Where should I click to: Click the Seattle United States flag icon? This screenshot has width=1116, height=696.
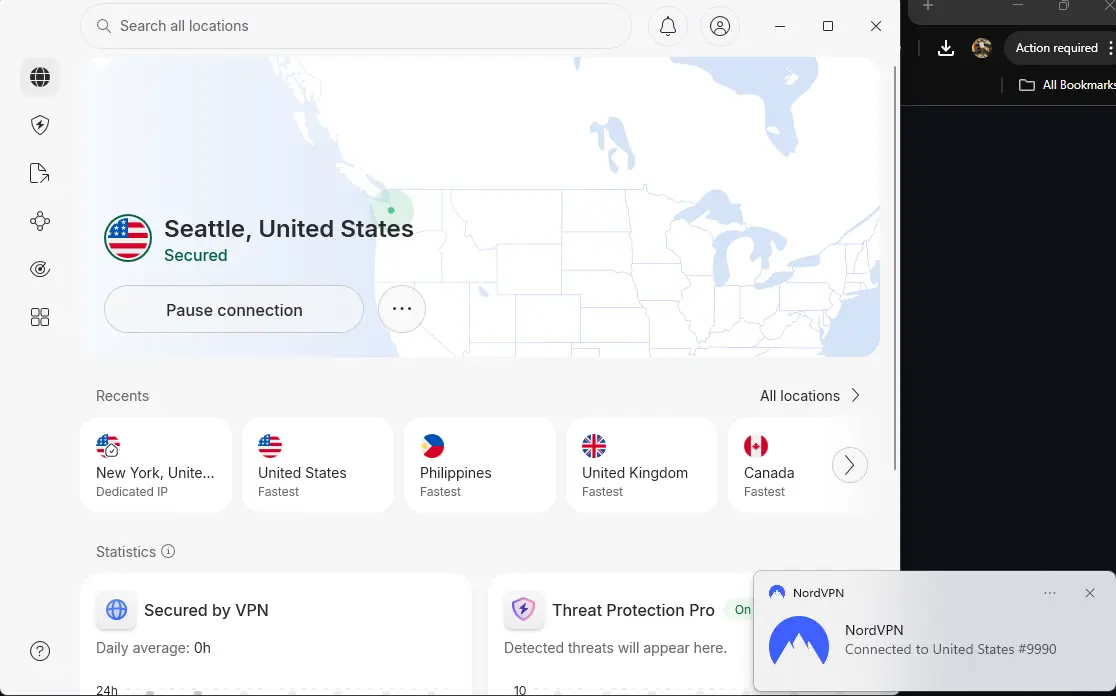(128, 238)
